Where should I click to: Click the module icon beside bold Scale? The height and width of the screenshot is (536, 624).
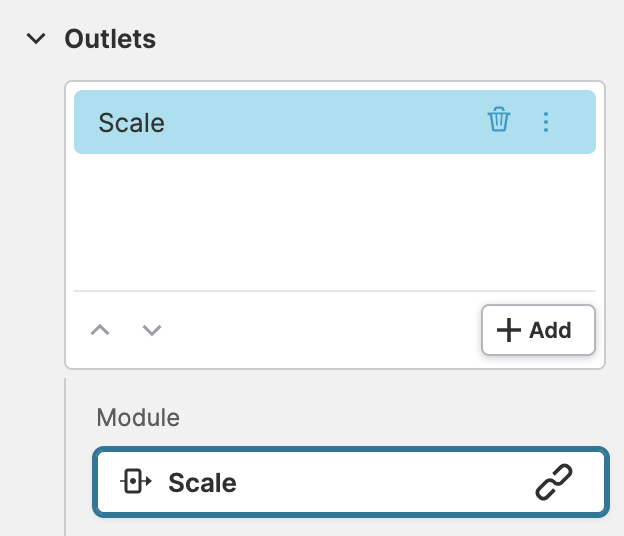point(135,483)
